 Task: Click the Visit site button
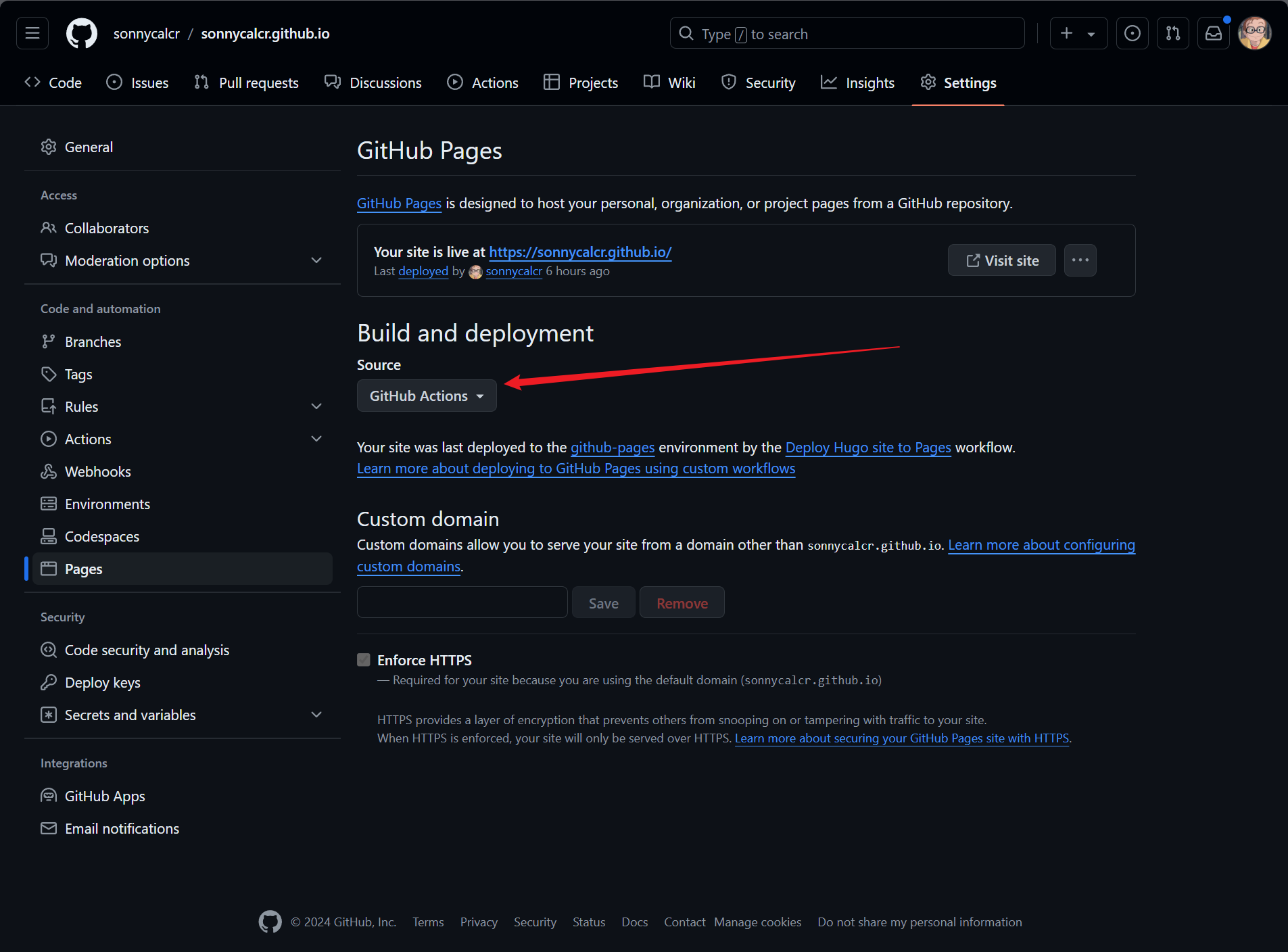[1002, 260]
